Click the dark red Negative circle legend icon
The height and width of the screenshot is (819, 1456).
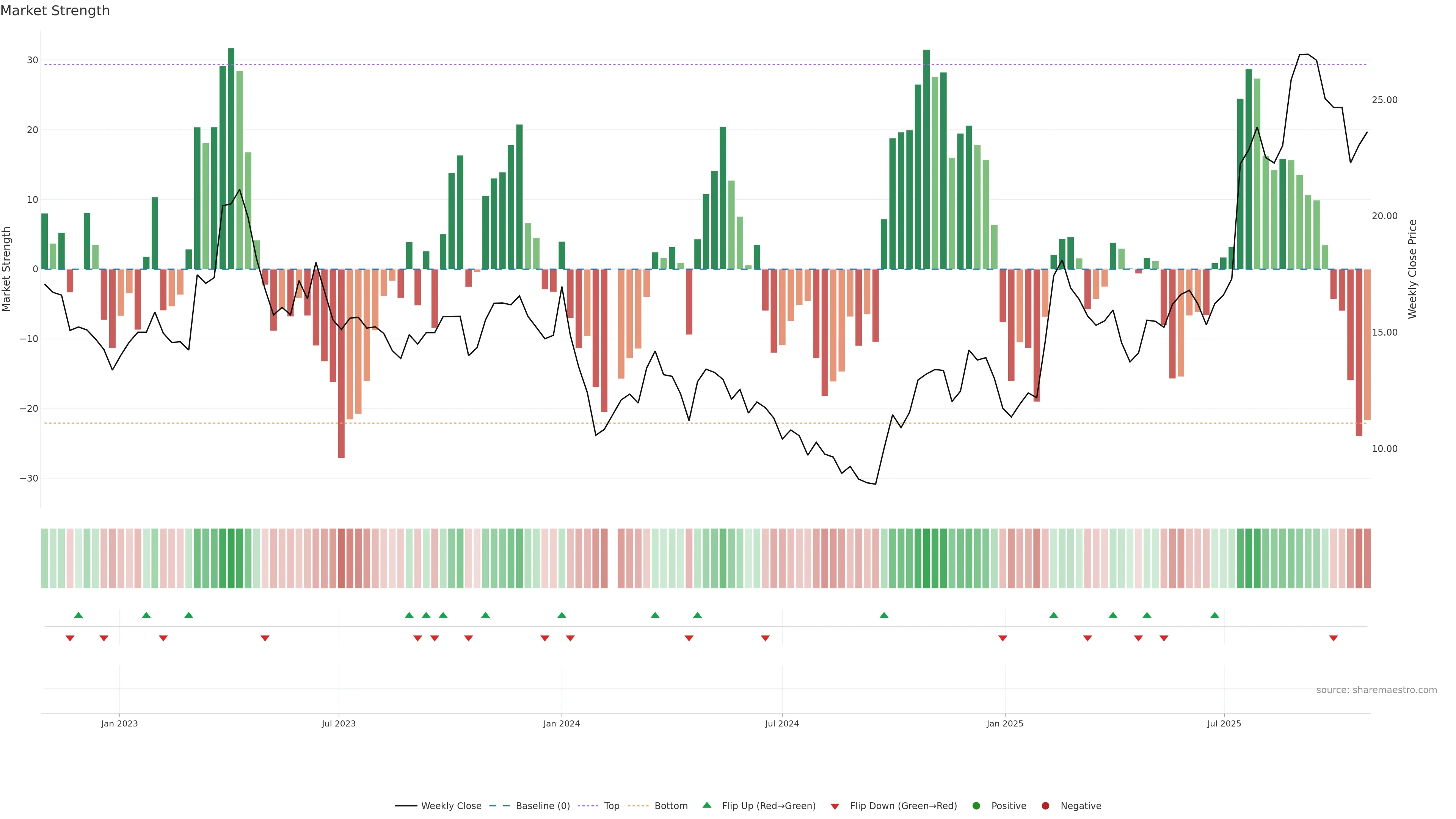[1045, 806]
